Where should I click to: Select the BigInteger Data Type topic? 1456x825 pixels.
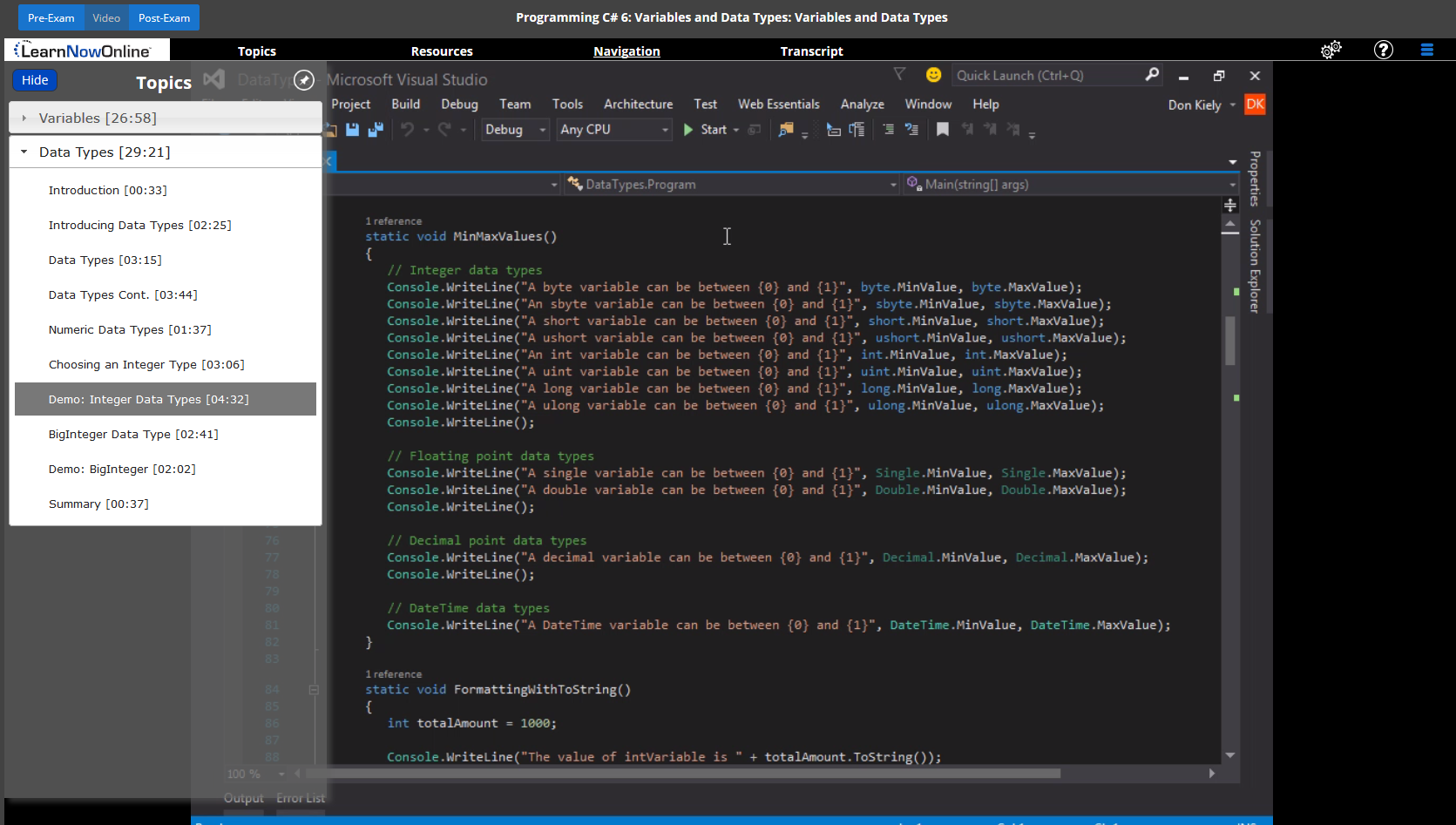pos(133,434)
